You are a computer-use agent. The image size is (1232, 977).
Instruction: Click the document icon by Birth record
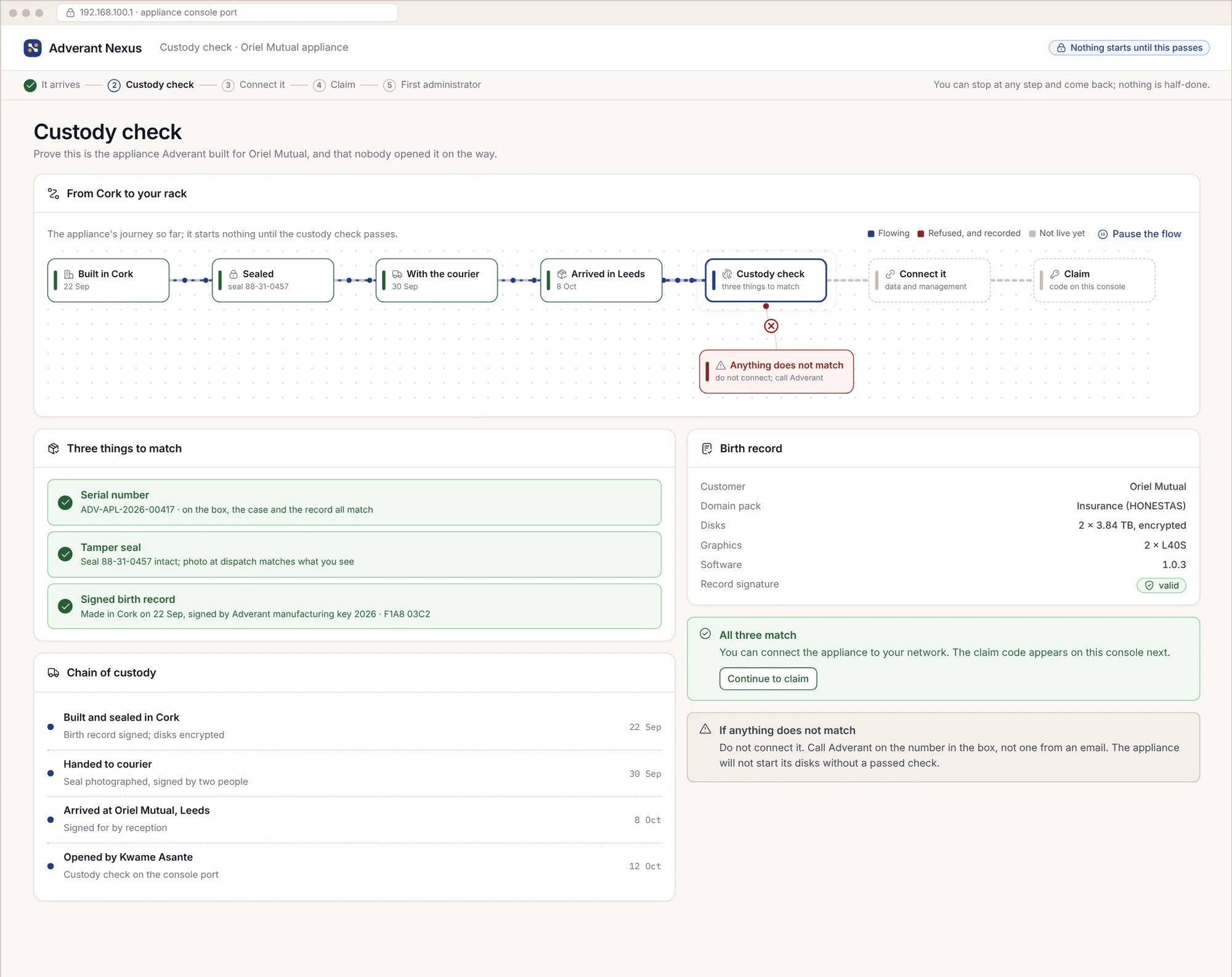[707, 448]
